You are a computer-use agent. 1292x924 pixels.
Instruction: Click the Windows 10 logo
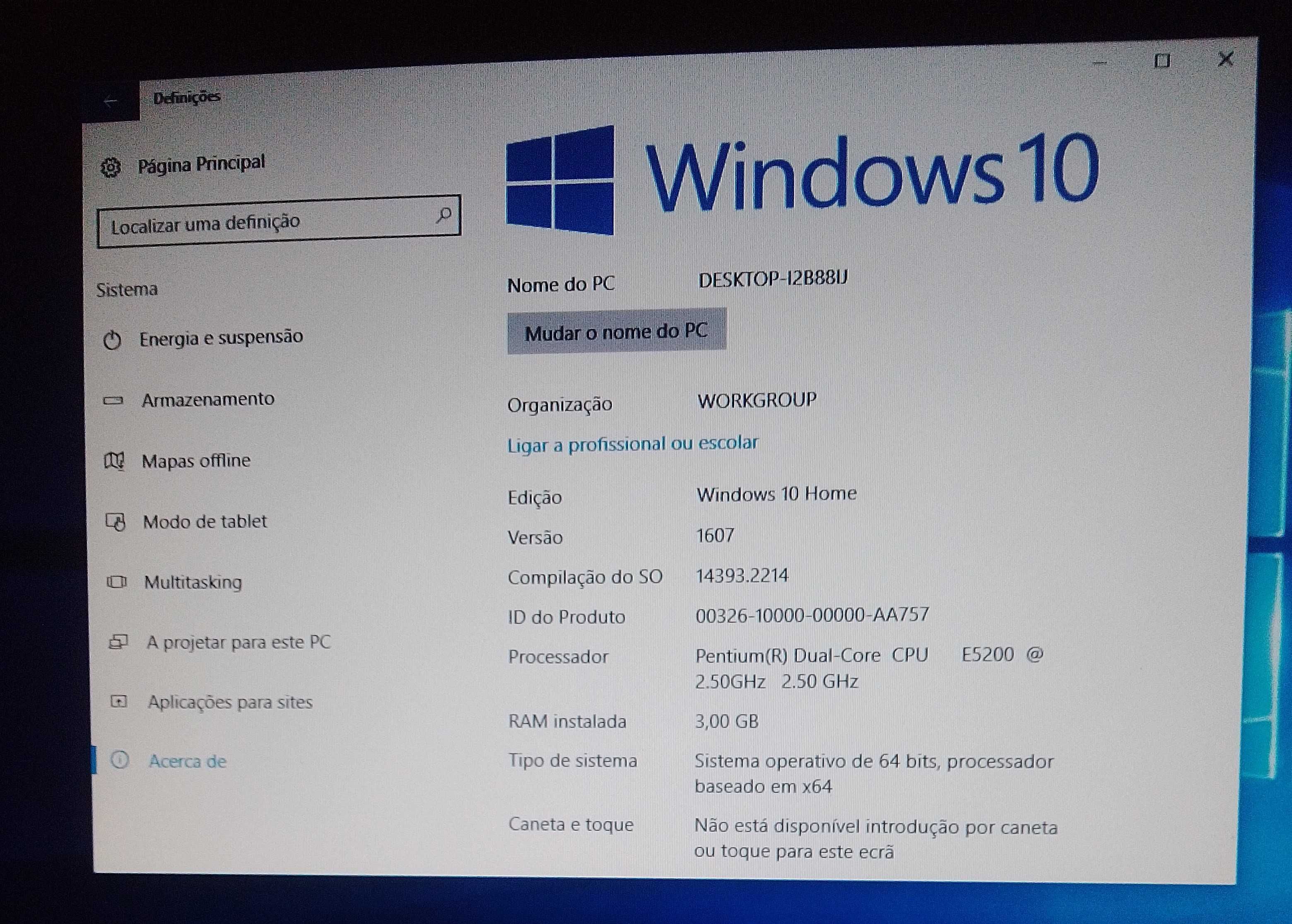[x=802, y=179]
